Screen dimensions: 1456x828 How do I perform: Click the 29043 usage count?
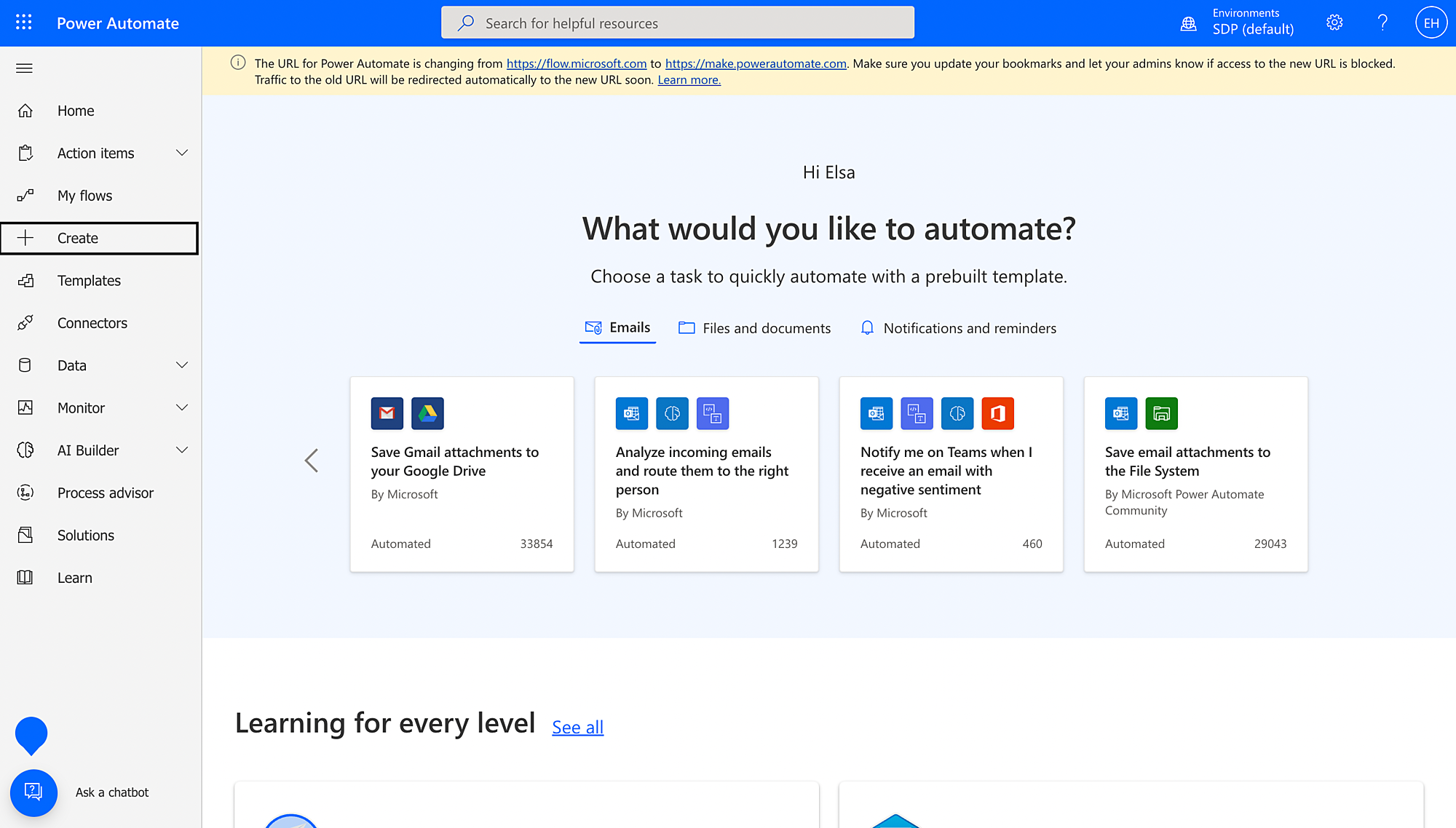1270,544
